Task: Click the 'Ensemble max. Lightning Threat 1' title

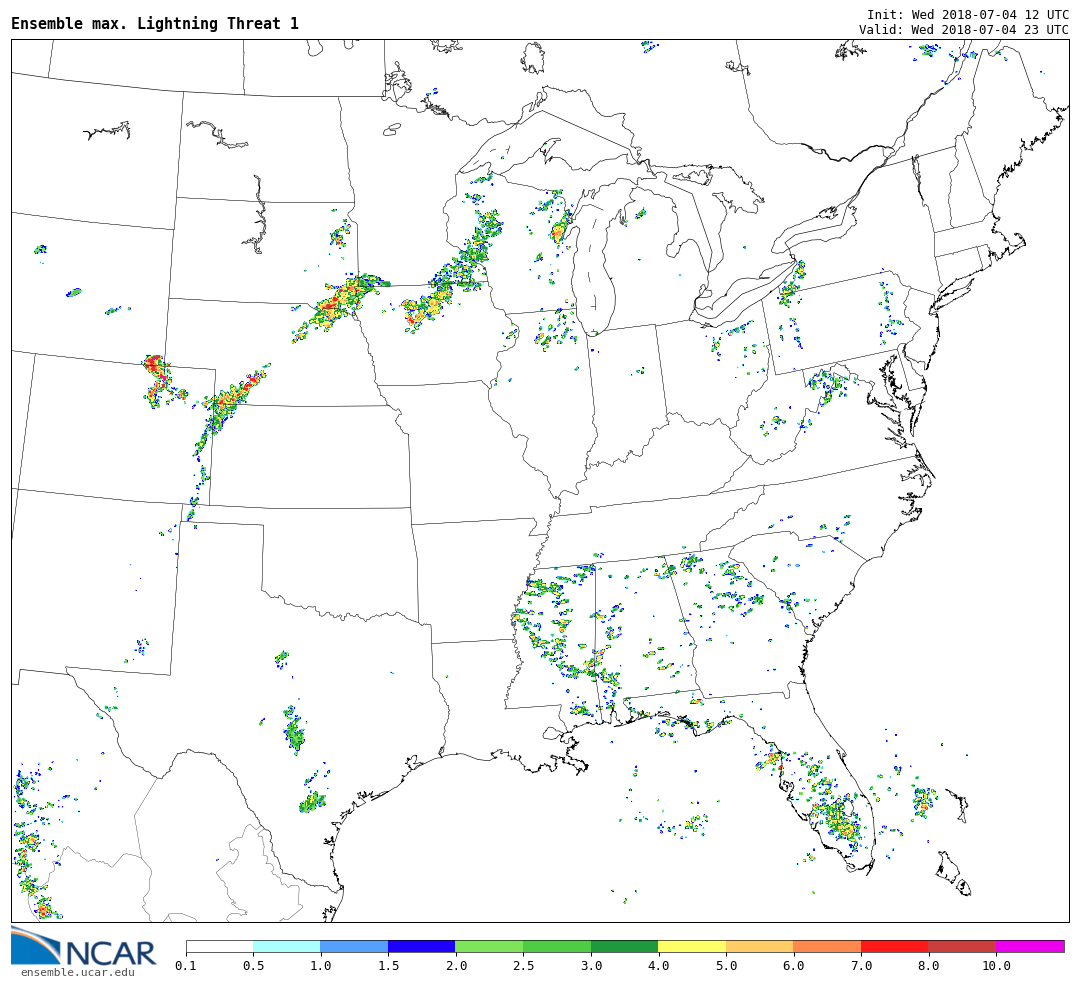Action: (x=155, y=24)
